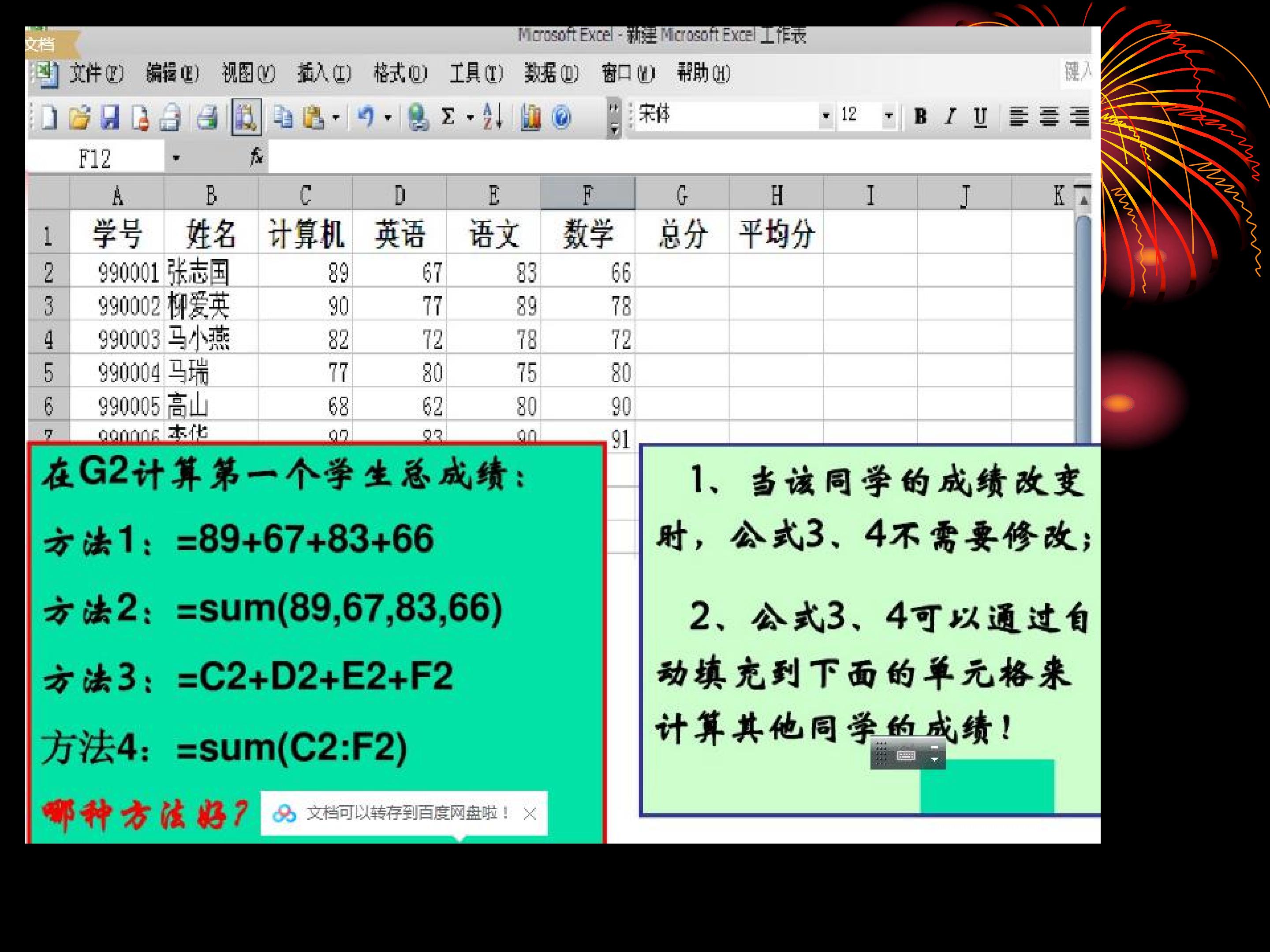Open the font name dropdown showing 宋体

[x=825, y=116]
